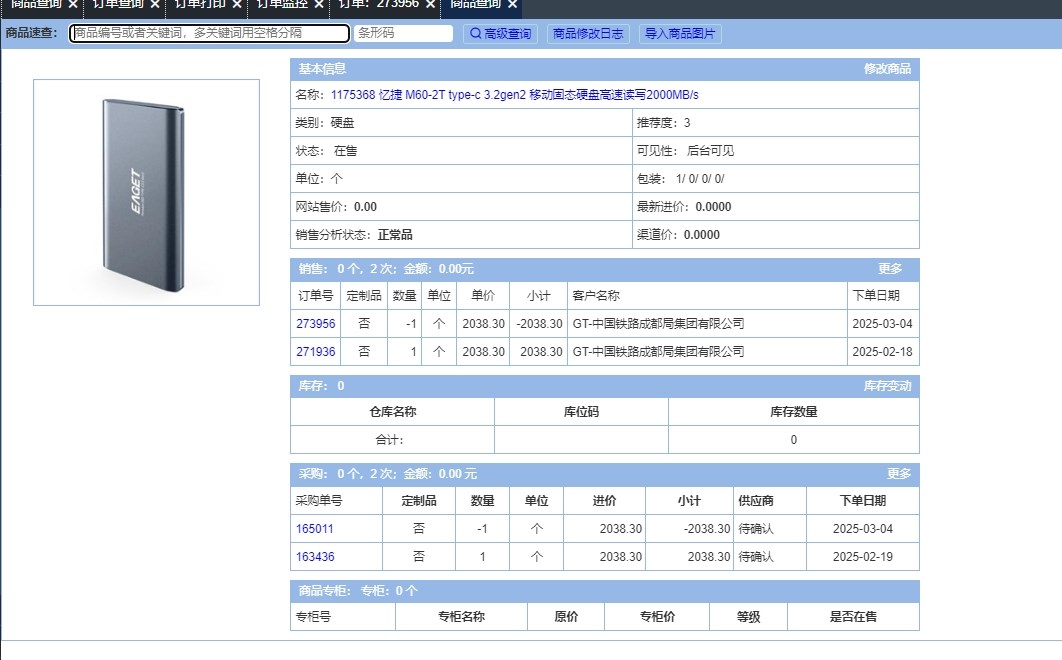Viewport: 1062px width, 660px height.
Task: Click the 渠道价: 0.0000 cell
Action: click(776, 234)
